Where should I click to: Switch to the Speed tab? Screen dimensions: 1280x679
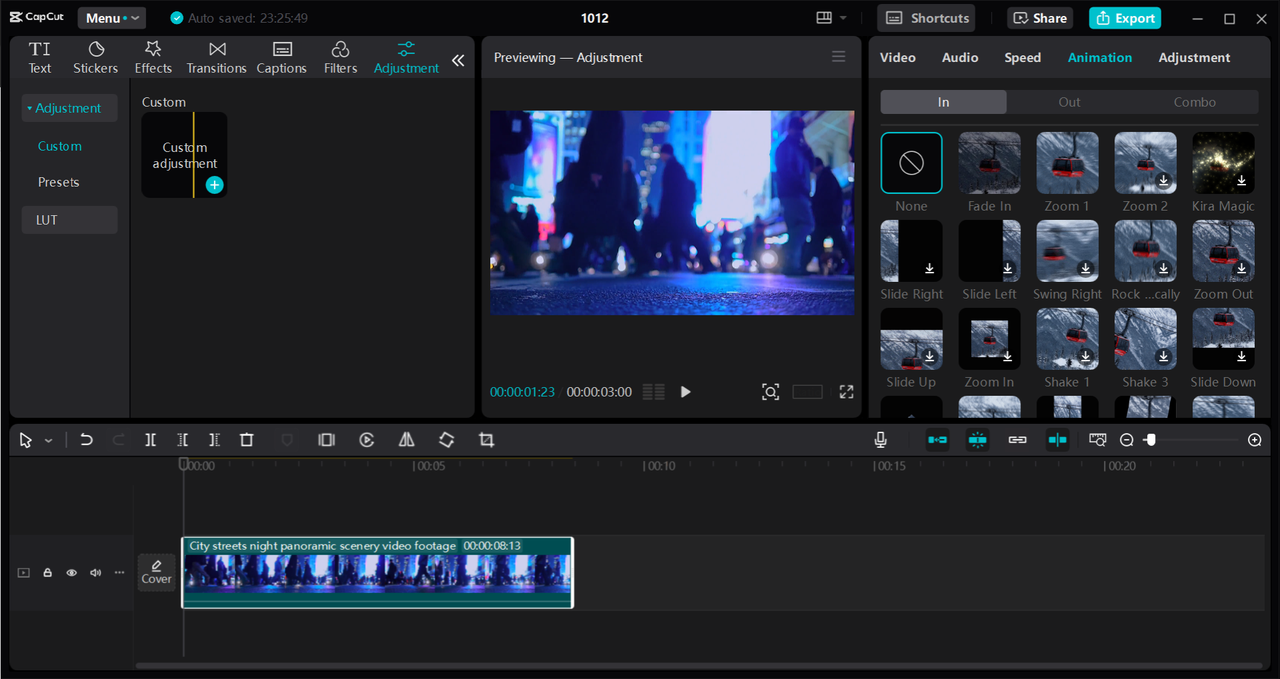point(1022,58)
